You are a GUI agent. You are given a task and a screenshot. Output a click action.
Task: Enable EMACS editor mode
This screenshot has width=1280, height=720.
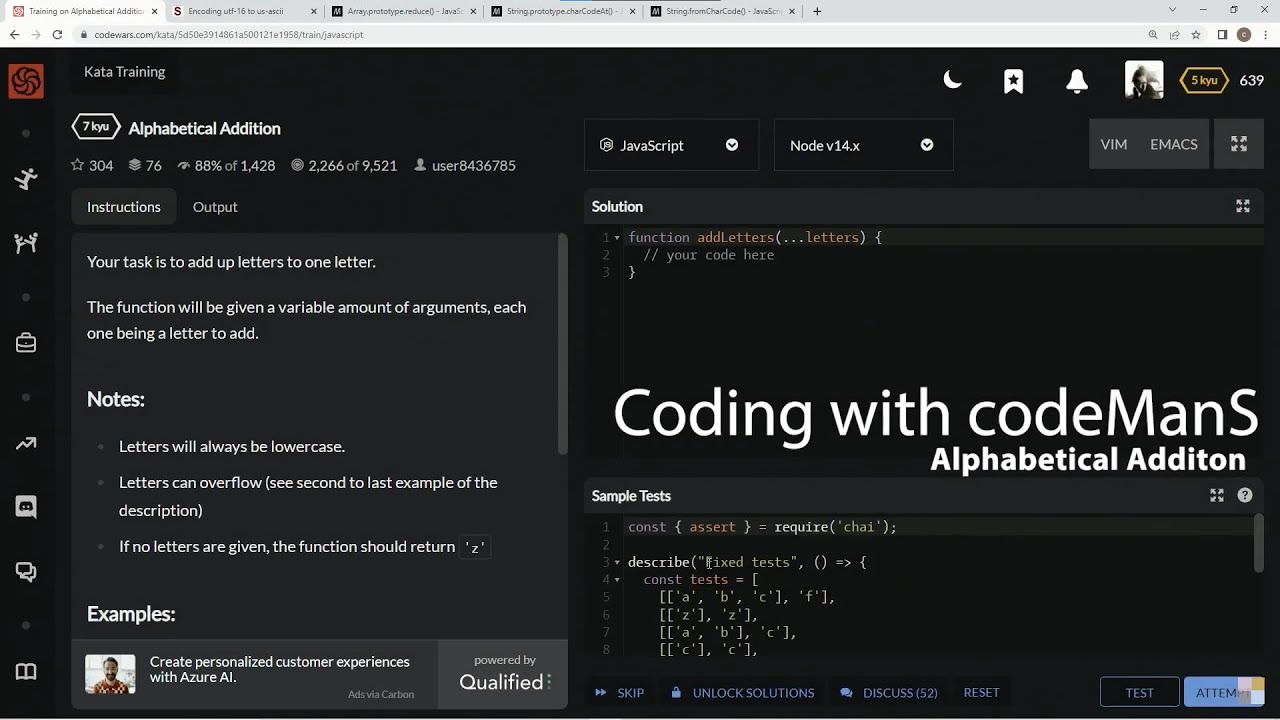pos(1173,144)
